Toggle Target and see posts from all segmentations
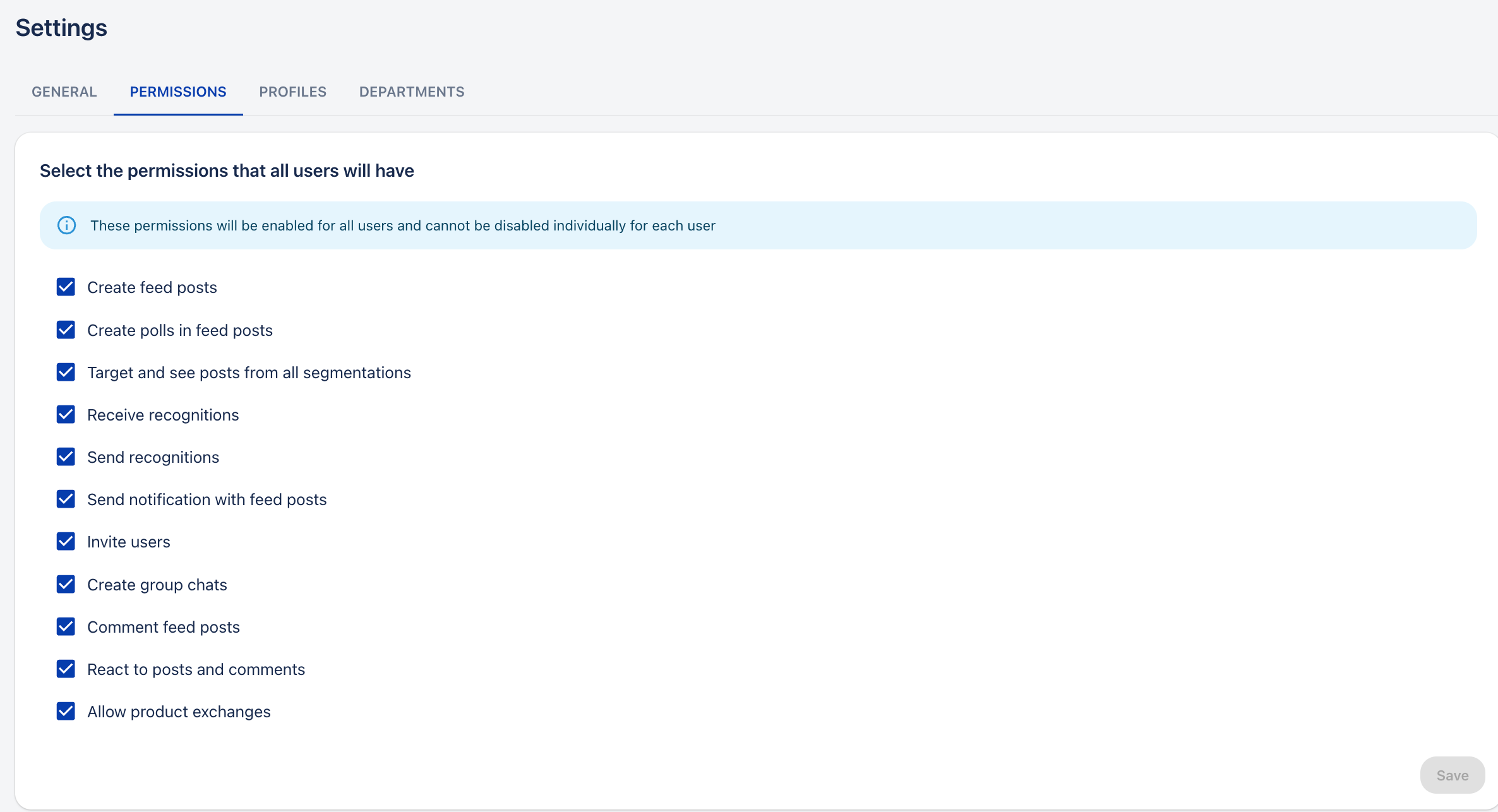This screenshot has height=812, width=1498. (x=66, y=372)
